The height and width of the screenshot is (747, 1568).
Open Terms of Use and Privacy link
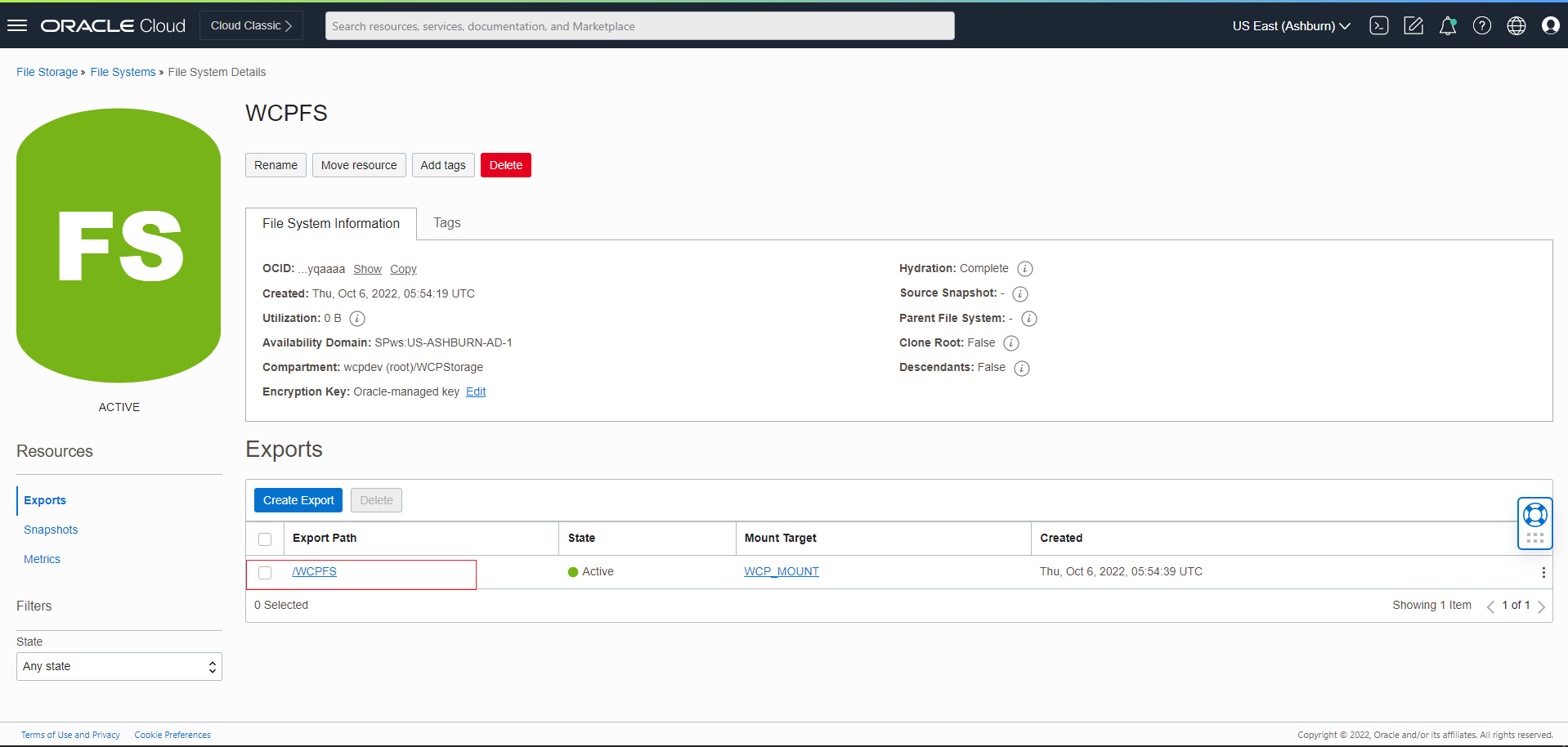click(70, 735)
